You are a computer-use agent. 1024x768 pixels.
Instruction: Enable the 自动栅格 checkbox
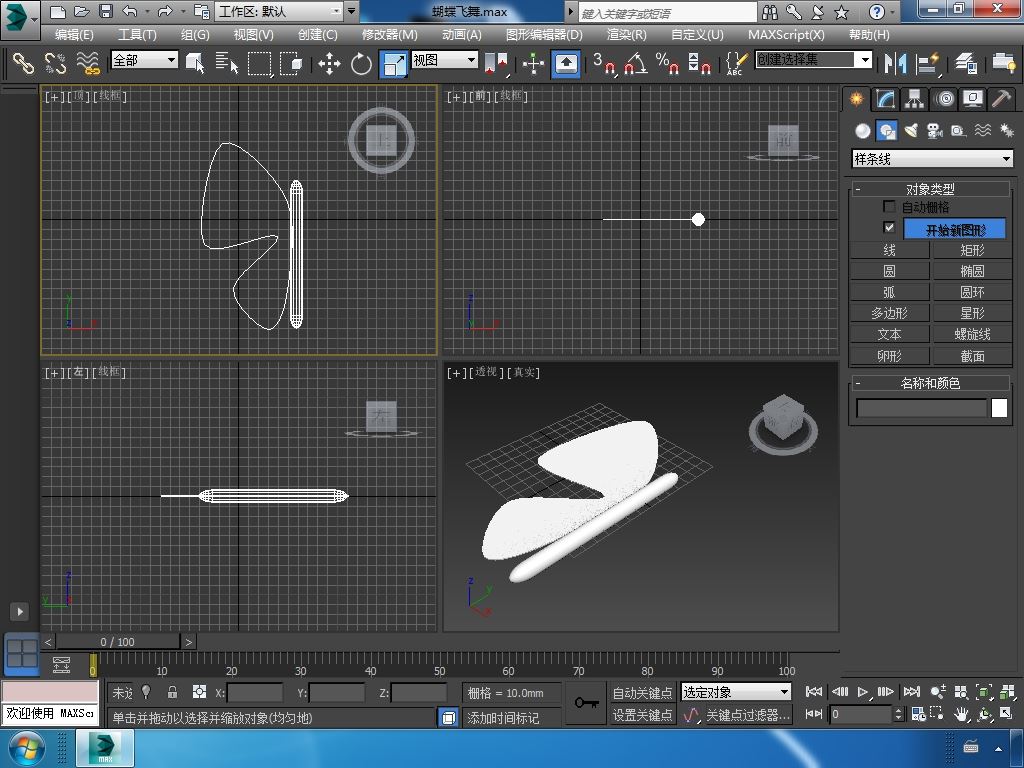(889, 207)
